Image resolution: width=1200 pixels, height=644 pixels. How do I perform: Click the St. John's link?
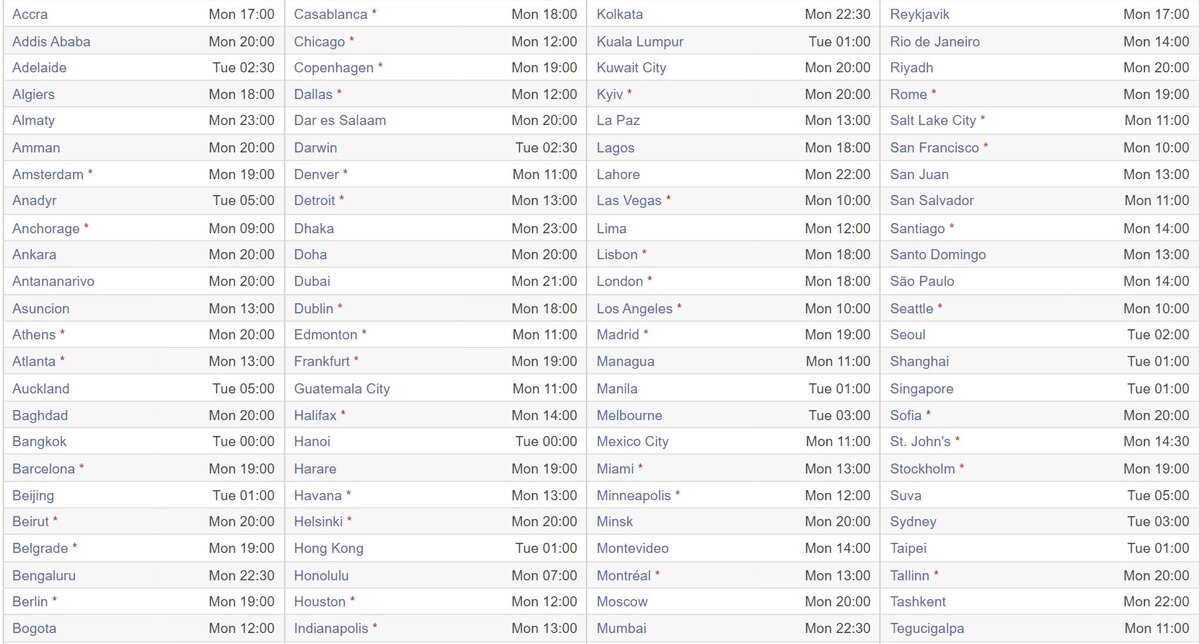click(x=921, y=441)
